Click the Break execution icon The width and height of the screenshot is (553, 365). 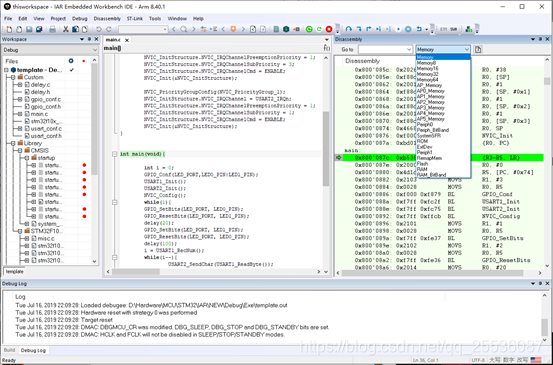408,29
